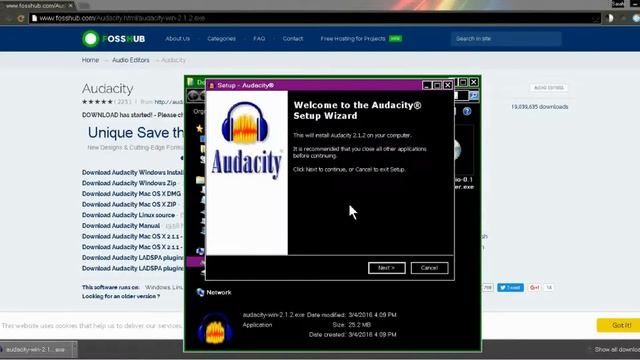Click the browser reload icon
640x360 pixels.
click(x=21, y=18)
